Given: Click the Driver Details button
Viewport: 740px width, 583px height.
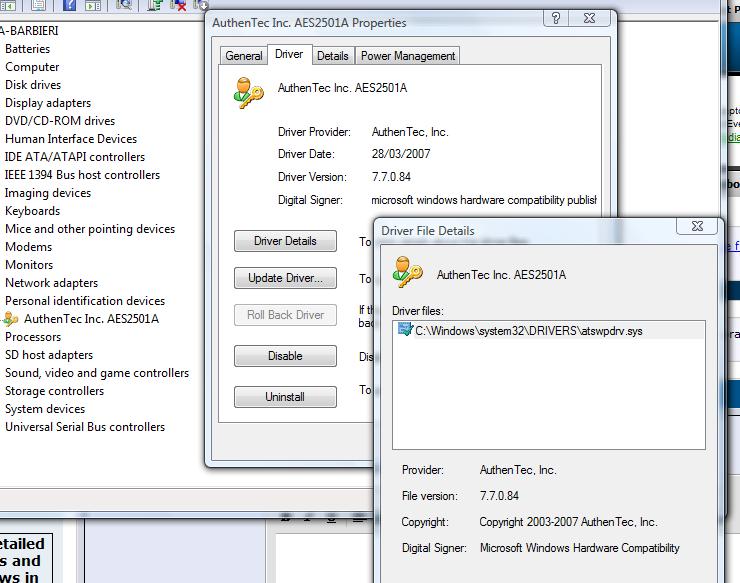Looking at the screenshot, I should [x=285, y=241].
